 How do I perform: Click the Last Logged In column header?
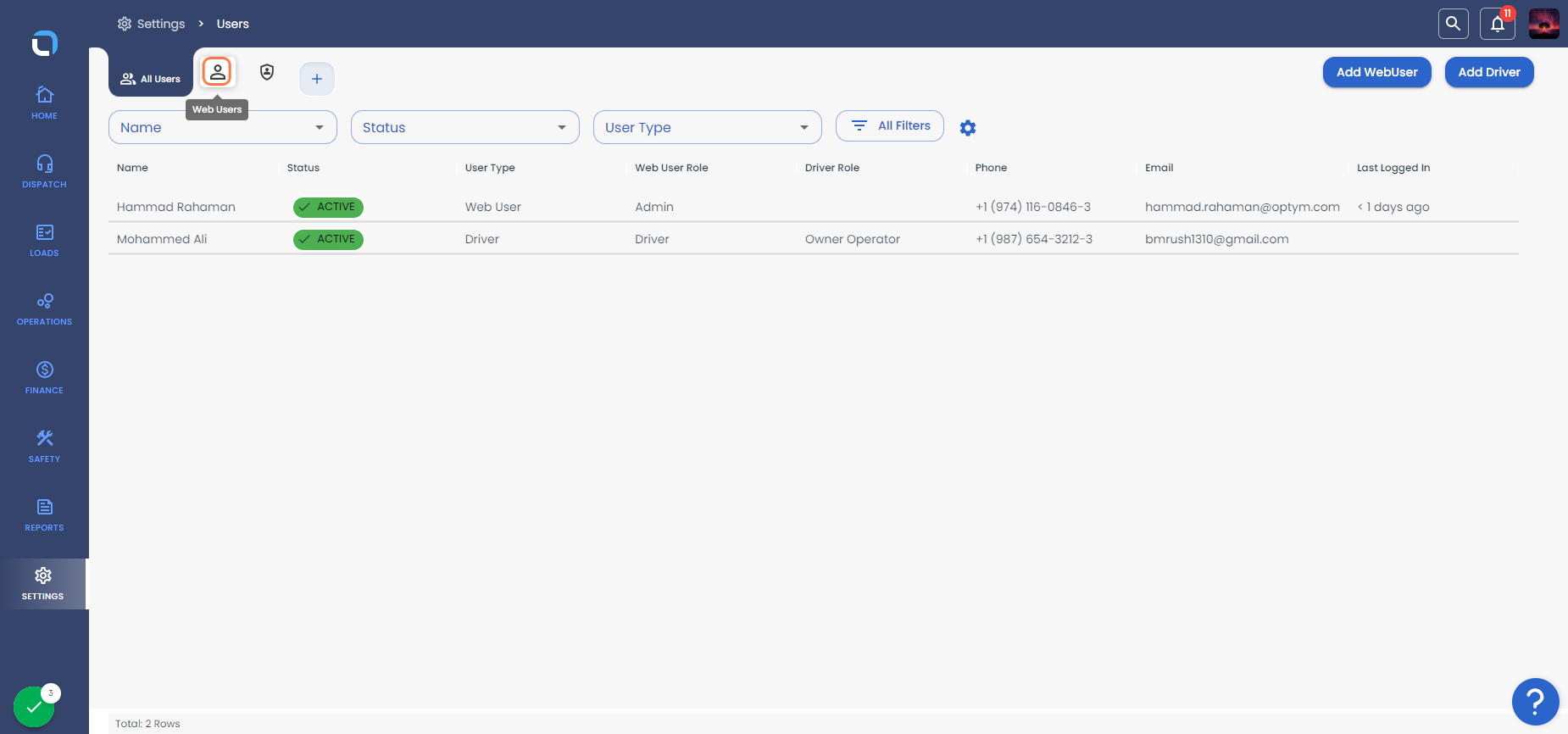tap(1393, 168)
